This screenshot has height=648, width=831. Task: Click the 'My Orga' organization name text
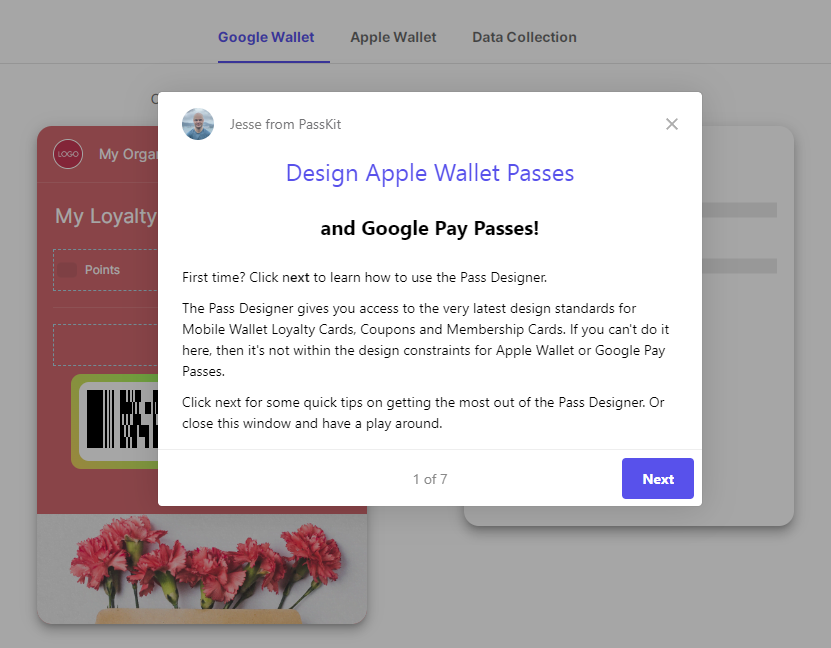[128, 154]
